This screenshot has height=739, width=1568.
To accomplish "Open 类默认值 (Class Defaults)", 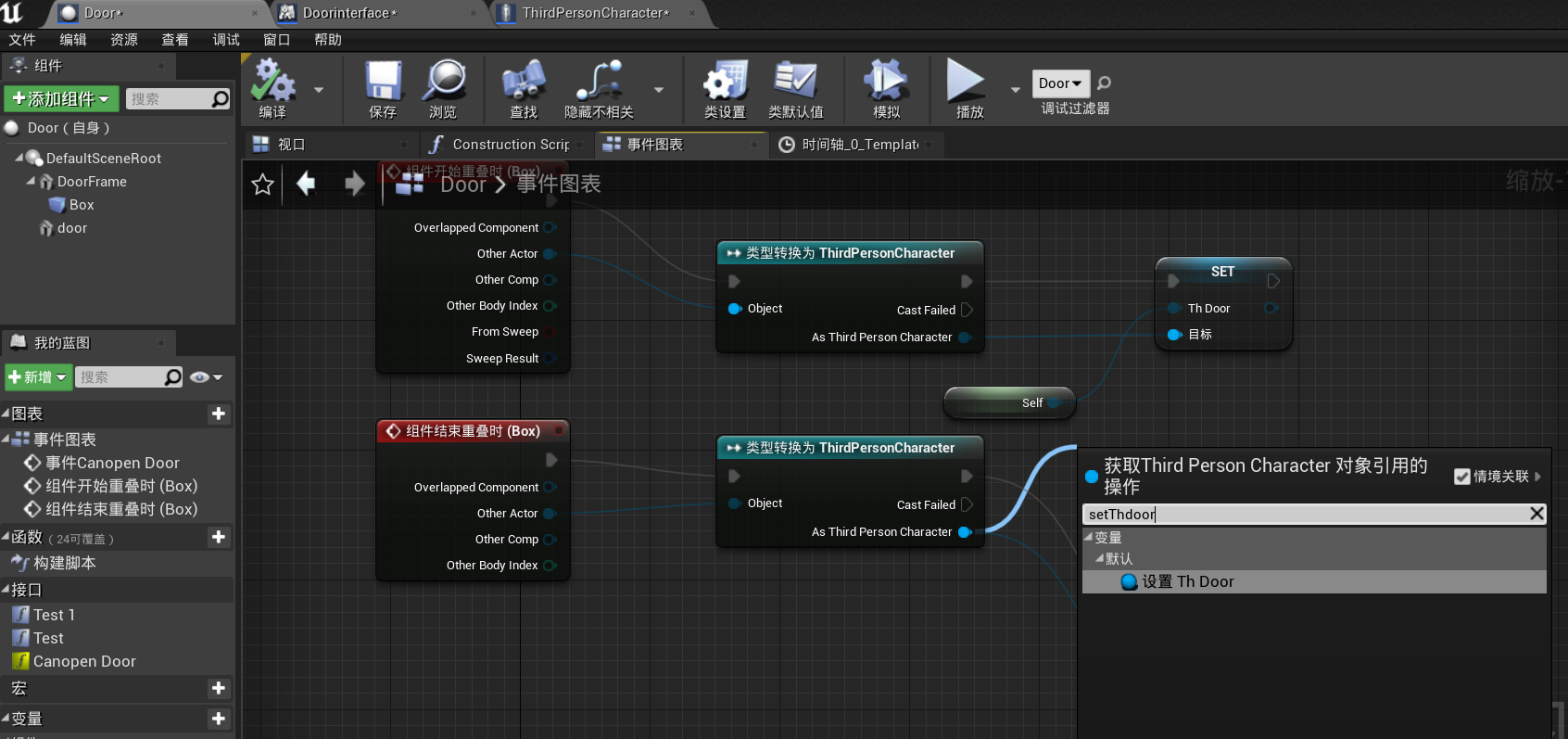I will pos(795,82).
